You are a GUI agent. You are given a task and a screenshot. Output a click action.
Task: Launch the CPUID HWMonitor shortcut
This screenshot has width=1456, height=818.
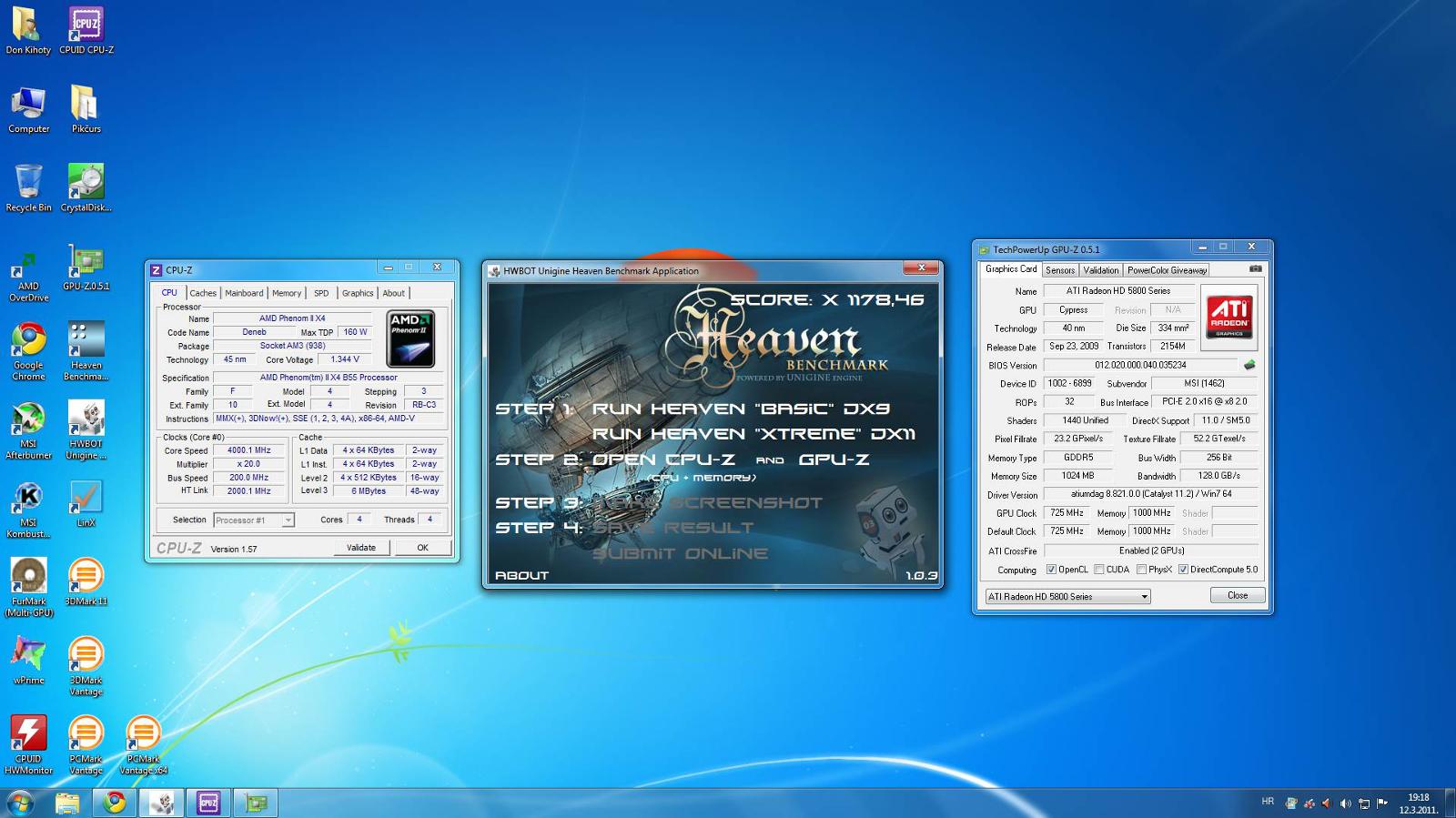28,745
